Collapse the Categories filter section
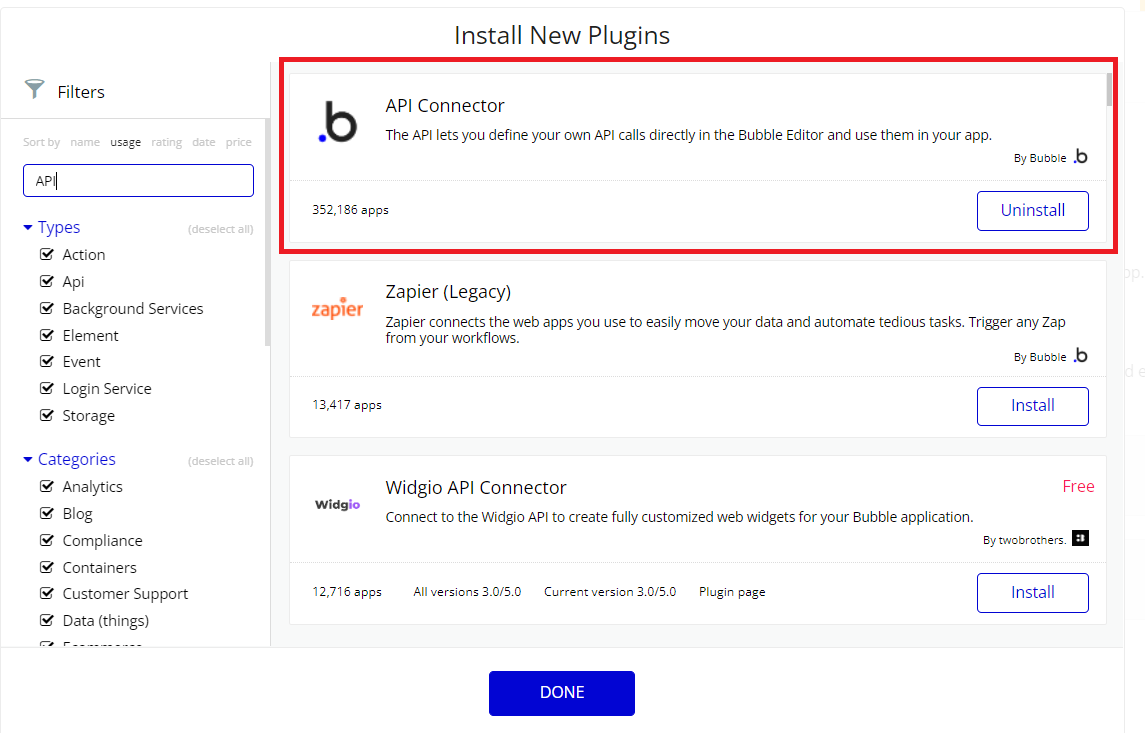This screenshot has height=733, width=1145. click(69, 459)
